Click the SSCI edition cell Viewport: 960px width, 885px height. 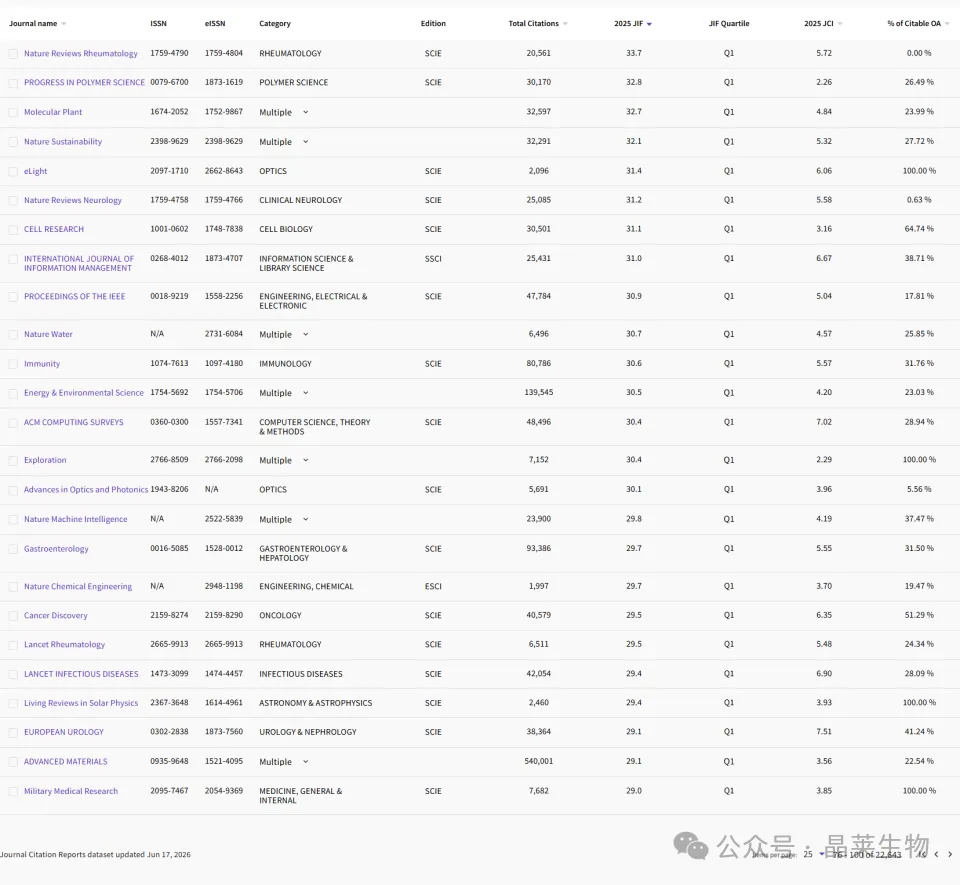tap(433, 259)
